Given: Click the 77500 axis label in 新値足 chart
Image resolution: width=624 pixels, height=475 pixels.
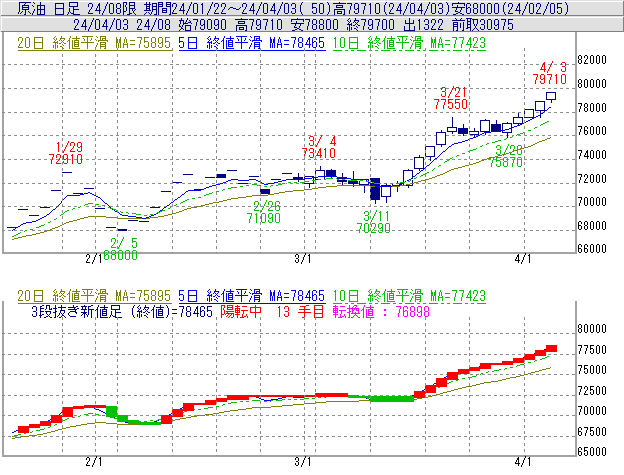Looking at the screenshot, I should (x=592, y=350).
